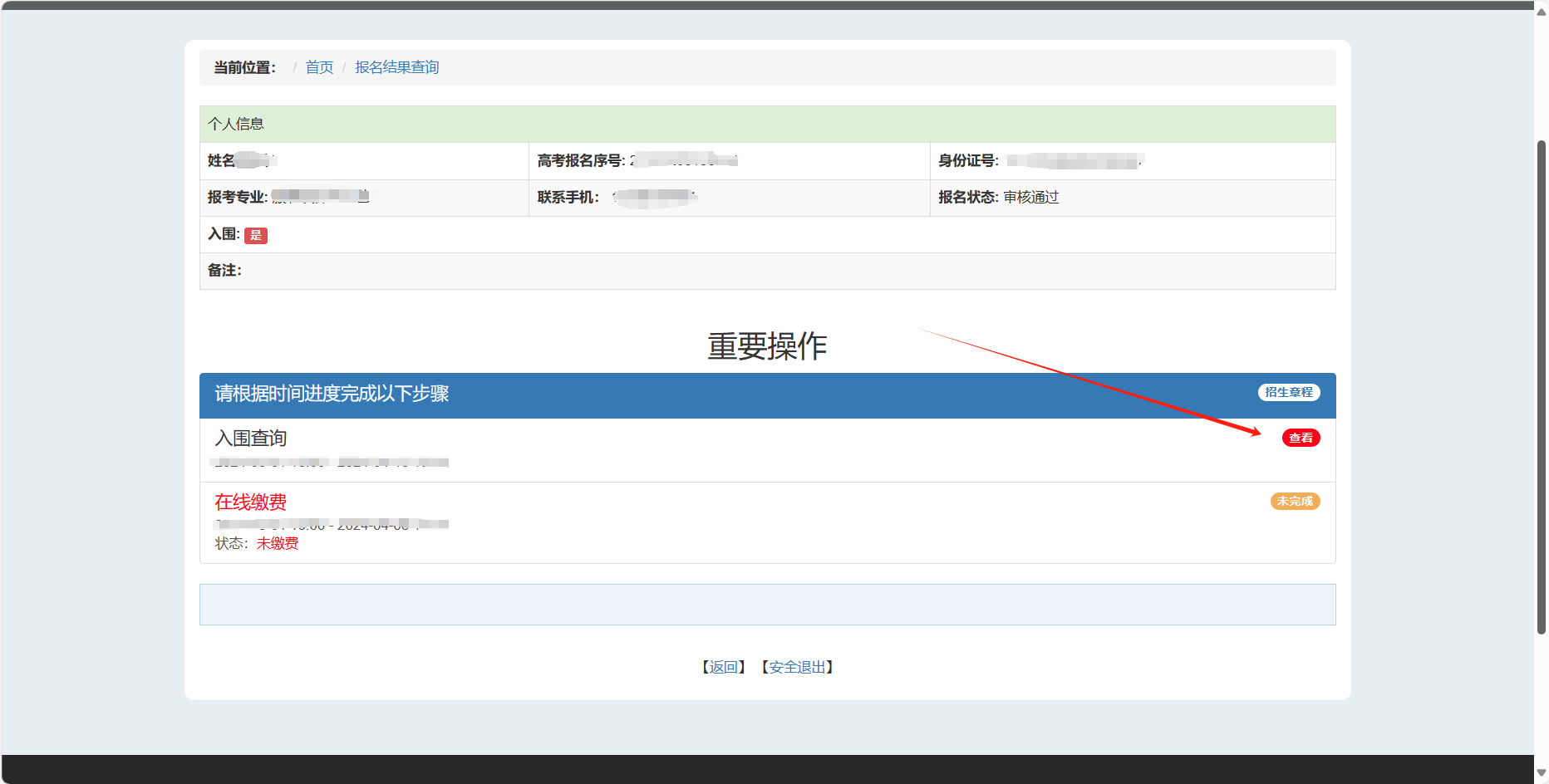Click the 审核通过 registration status text

coord(1030,197)
